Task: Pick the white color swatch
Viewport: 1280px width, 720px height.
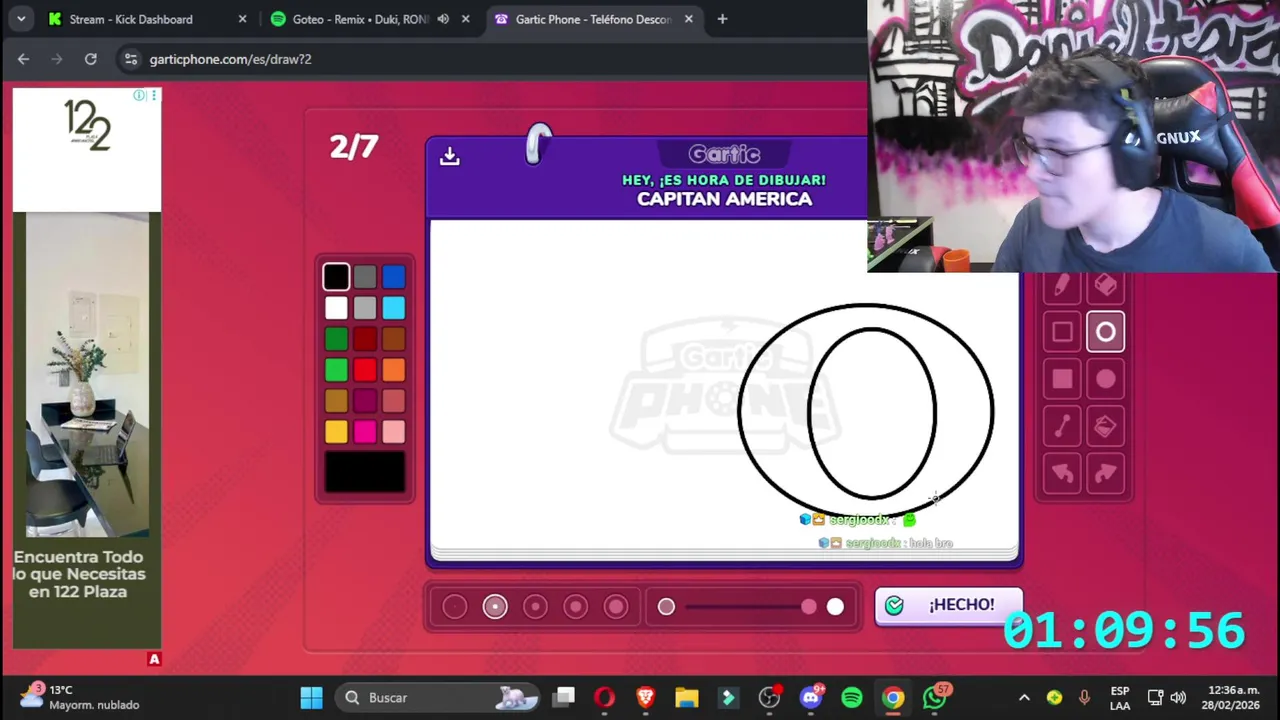Action: click(336, 308)
